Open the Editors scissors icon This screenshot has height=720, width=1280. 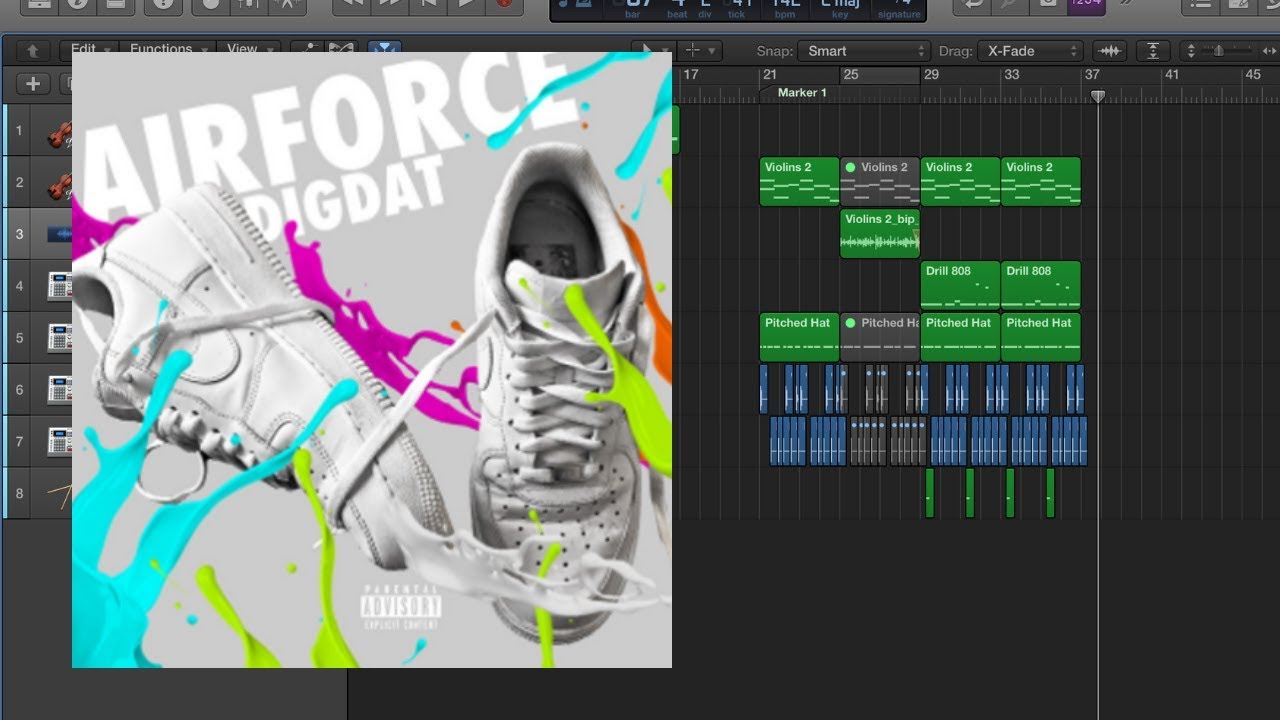[286, 5]
